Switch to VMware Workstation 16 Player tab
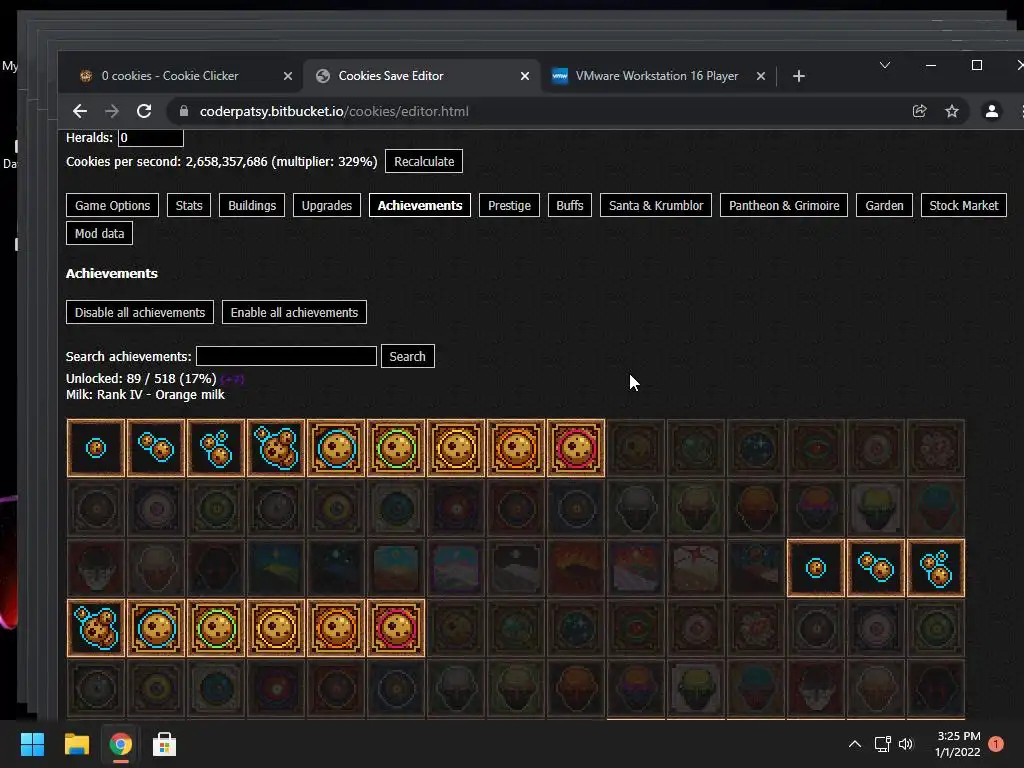1024x768 pixels. (657, 76)
